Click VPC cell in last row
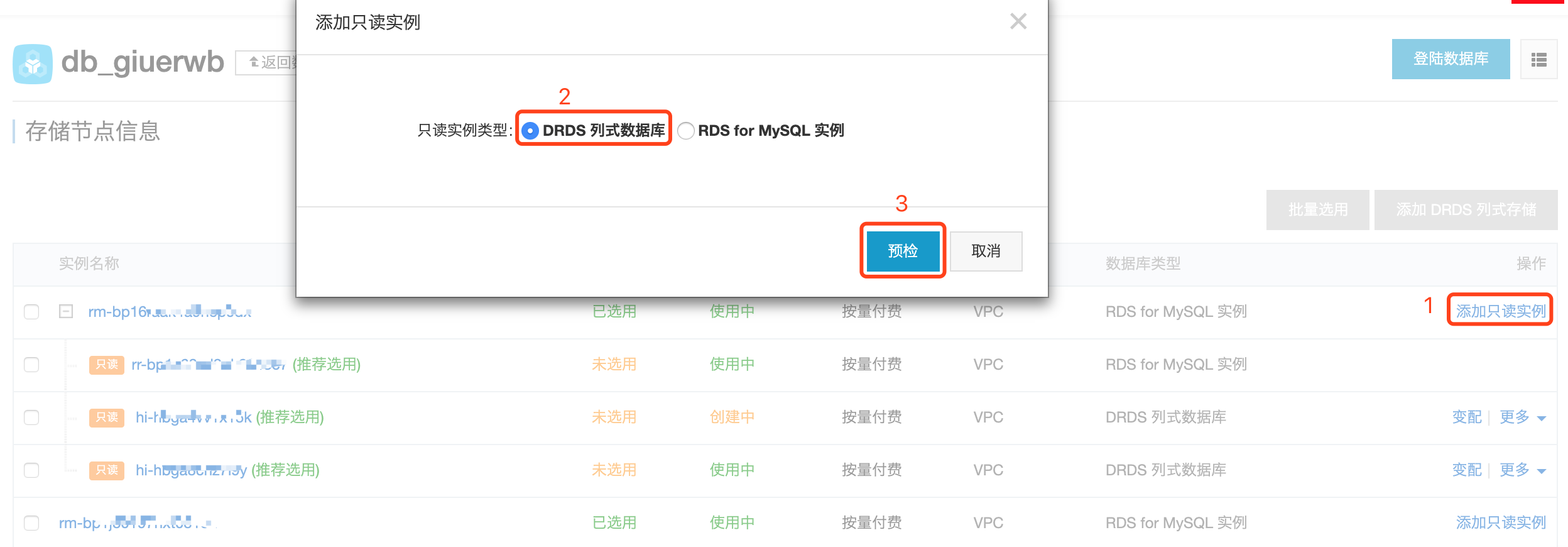Viewport: 1568px width, 547px height. click(x=988, y=522)
